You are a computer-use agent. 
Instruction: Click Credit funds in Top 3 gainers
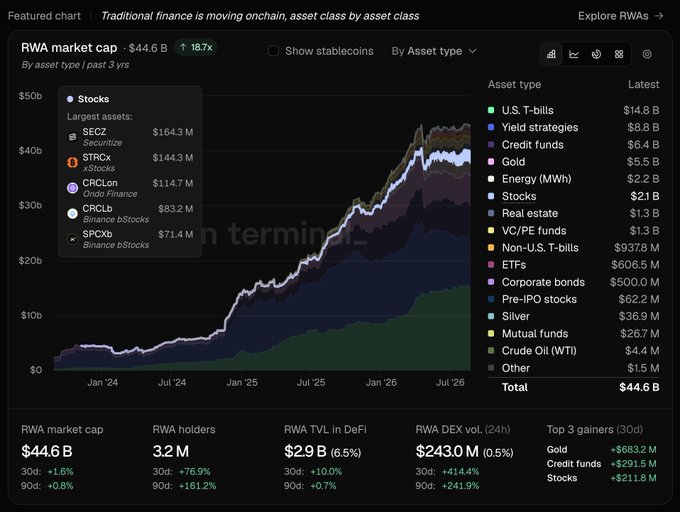point(574,464)
